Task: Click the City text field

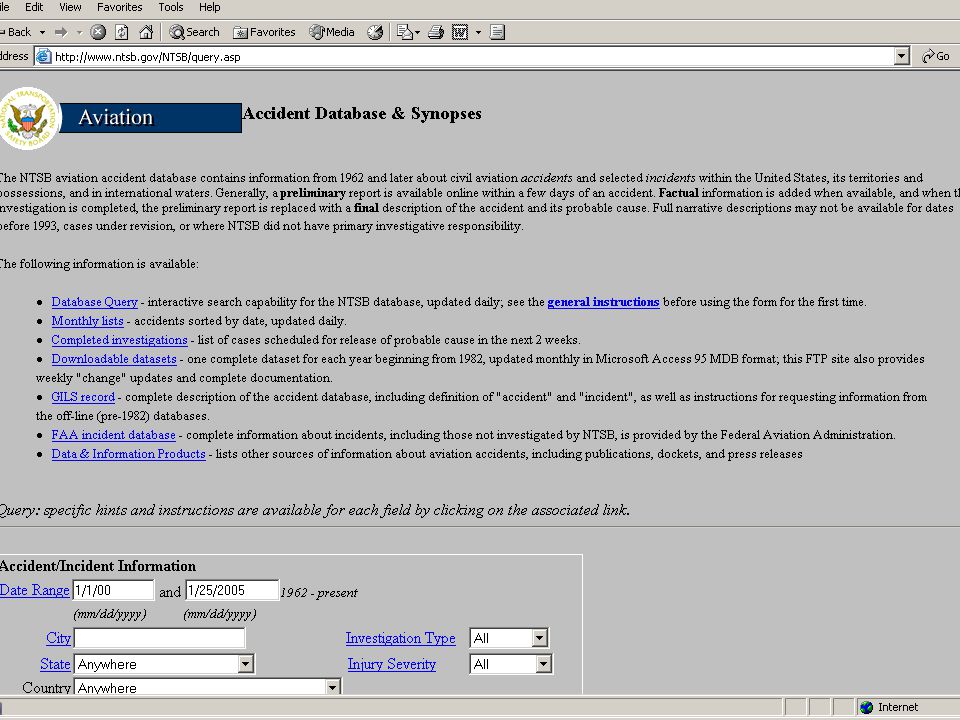Action: coord(159,638)
